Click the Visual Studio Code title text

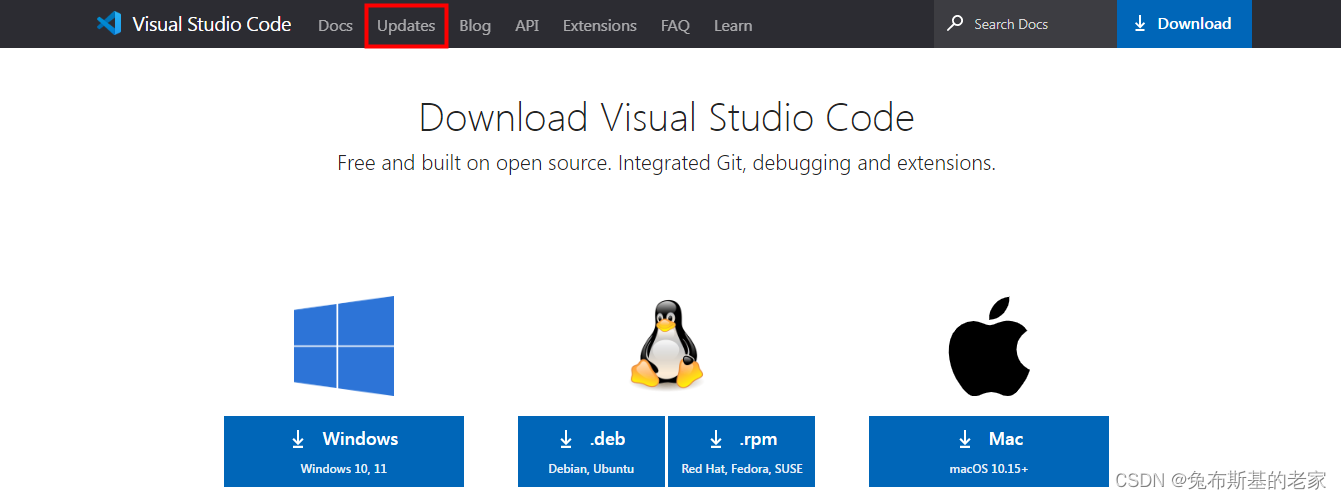212,24
